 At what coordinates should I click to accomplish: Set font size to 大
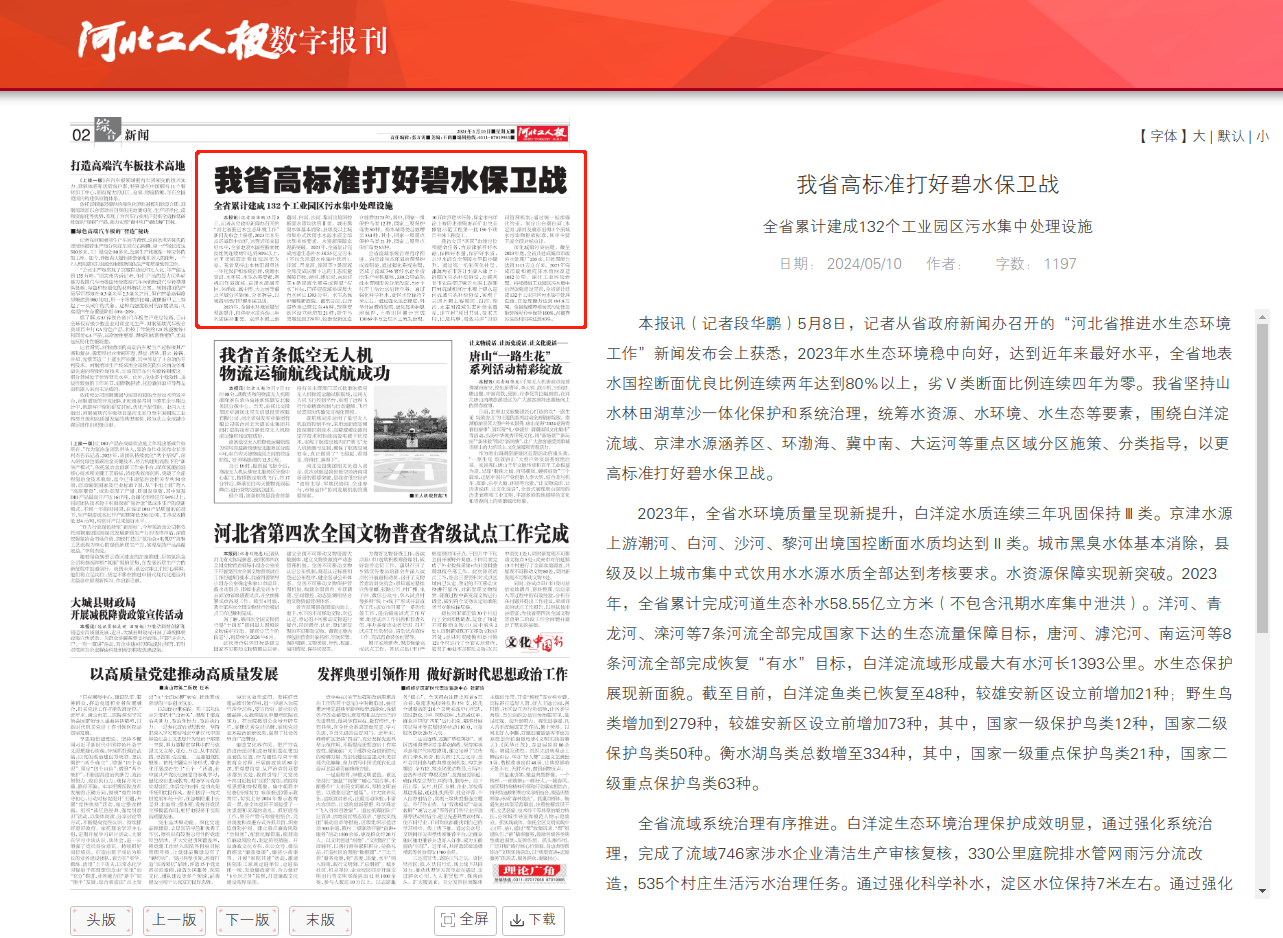(x=1198, y=136)
